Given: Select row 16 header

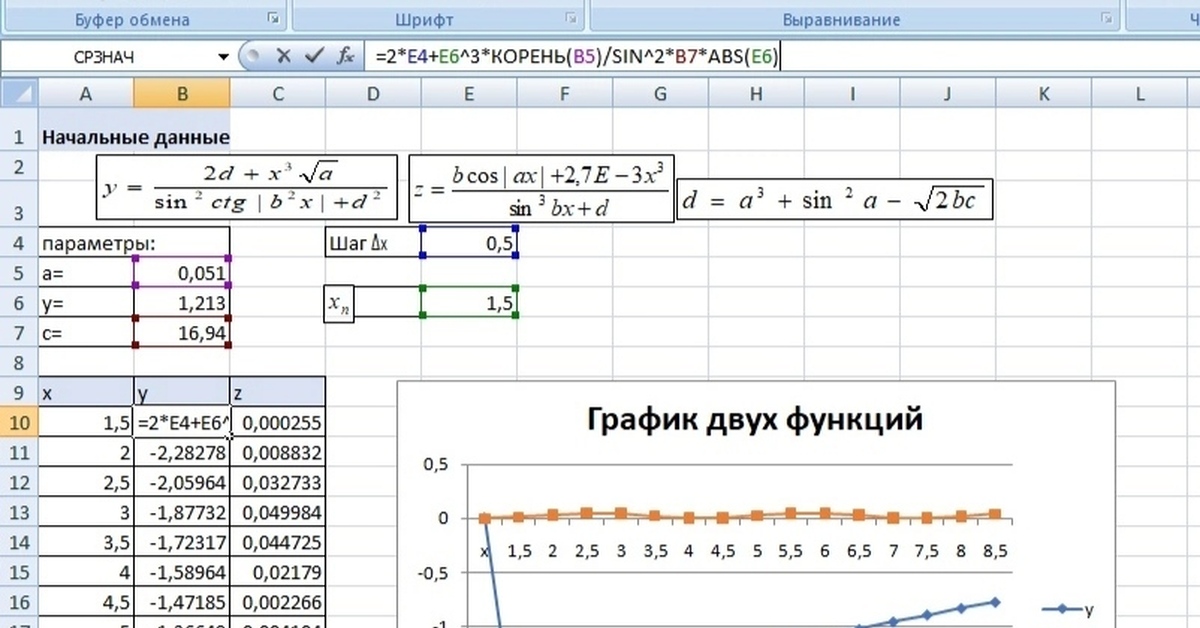Looking at the screenshot, I should 19,604.
